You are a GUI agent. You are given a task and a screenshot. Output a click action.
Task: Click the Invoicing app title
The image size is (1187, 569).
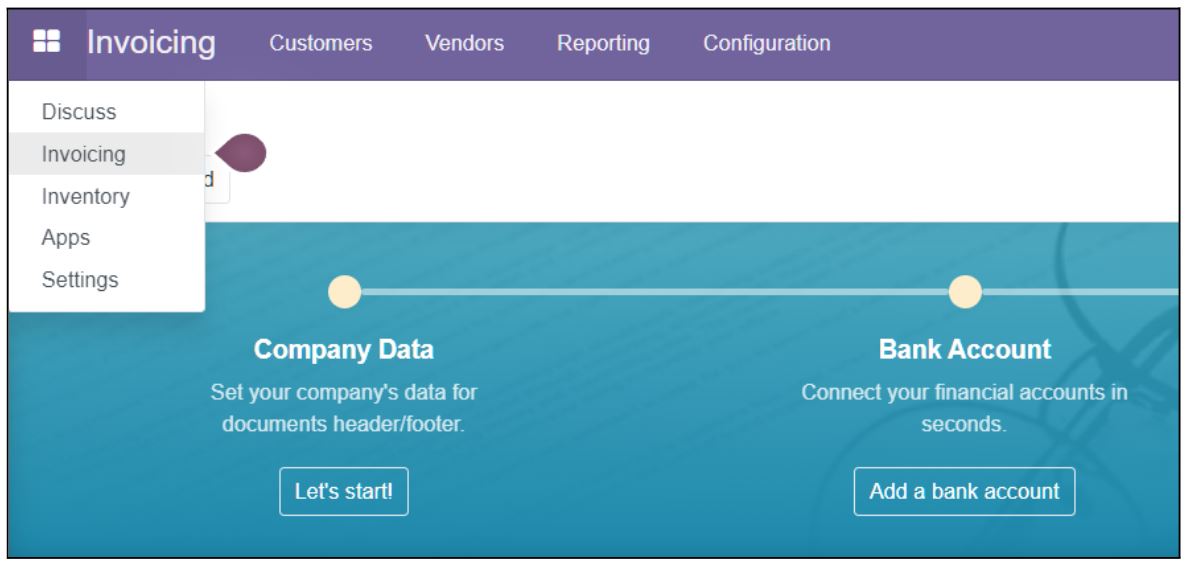point(151,42)
